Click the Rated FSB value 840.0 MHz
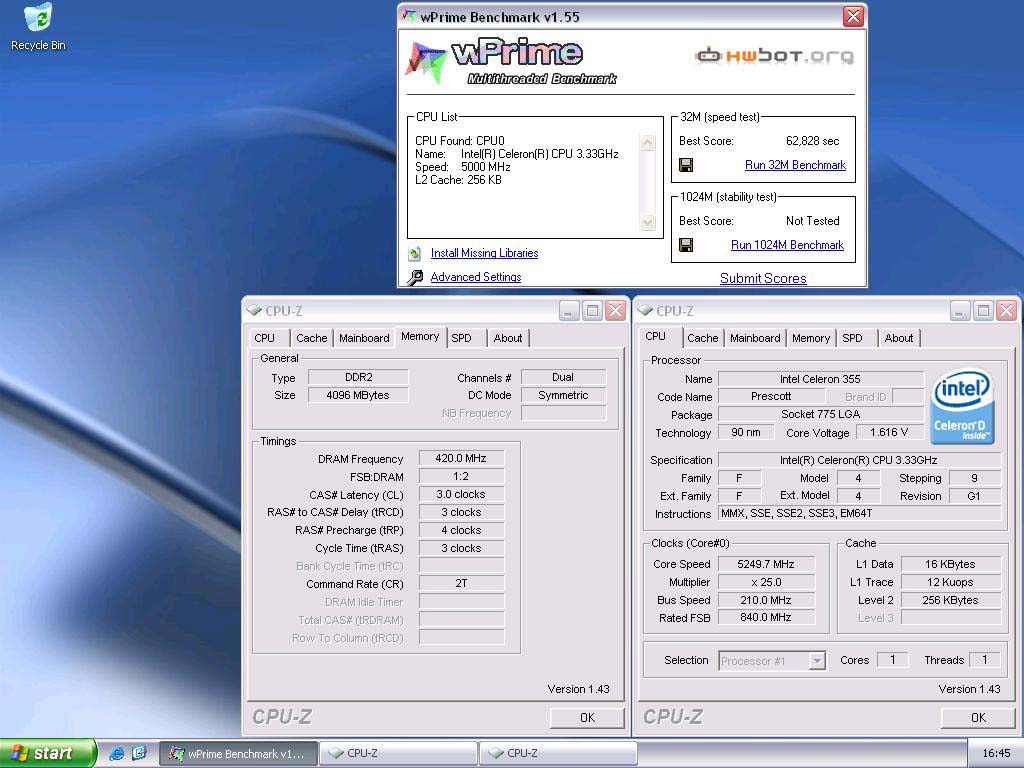Viewport: 1024px width, 768px height. tap(766, 618)
